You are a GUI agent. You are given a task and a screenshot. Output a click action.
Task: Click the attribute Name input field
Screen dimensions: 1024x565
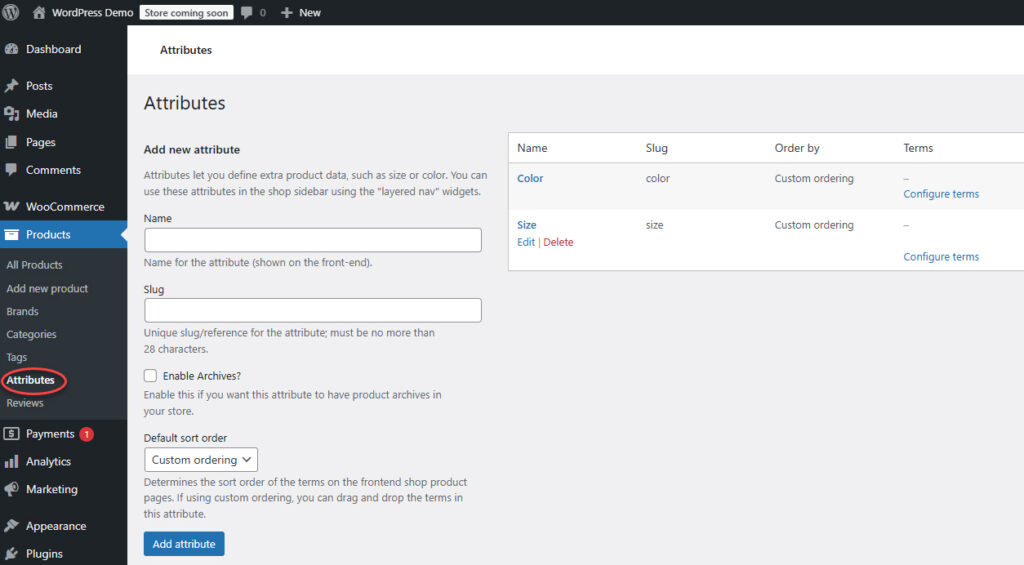[313, 240]
